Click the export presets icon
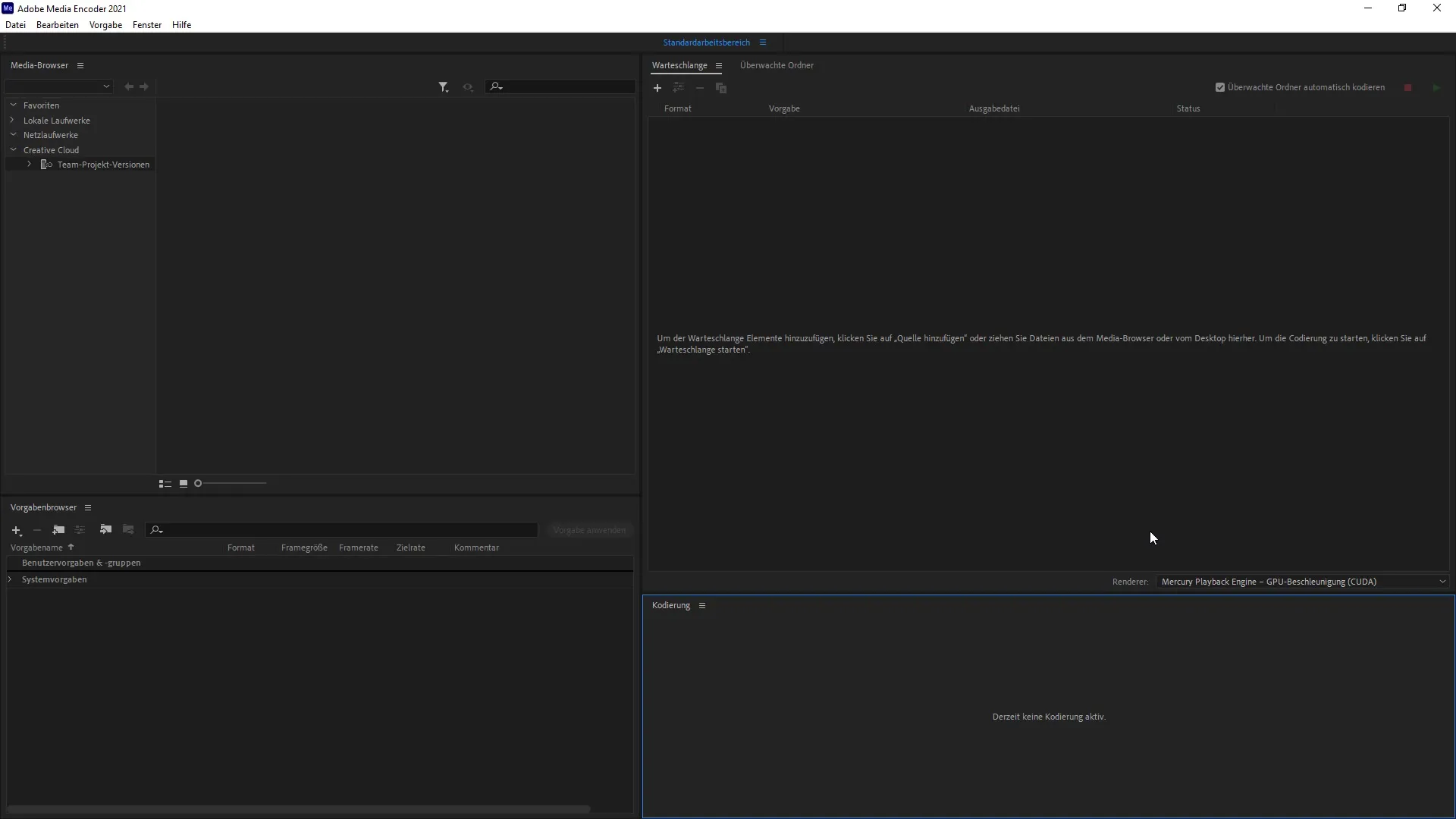1456x819 pixels. 128,529
